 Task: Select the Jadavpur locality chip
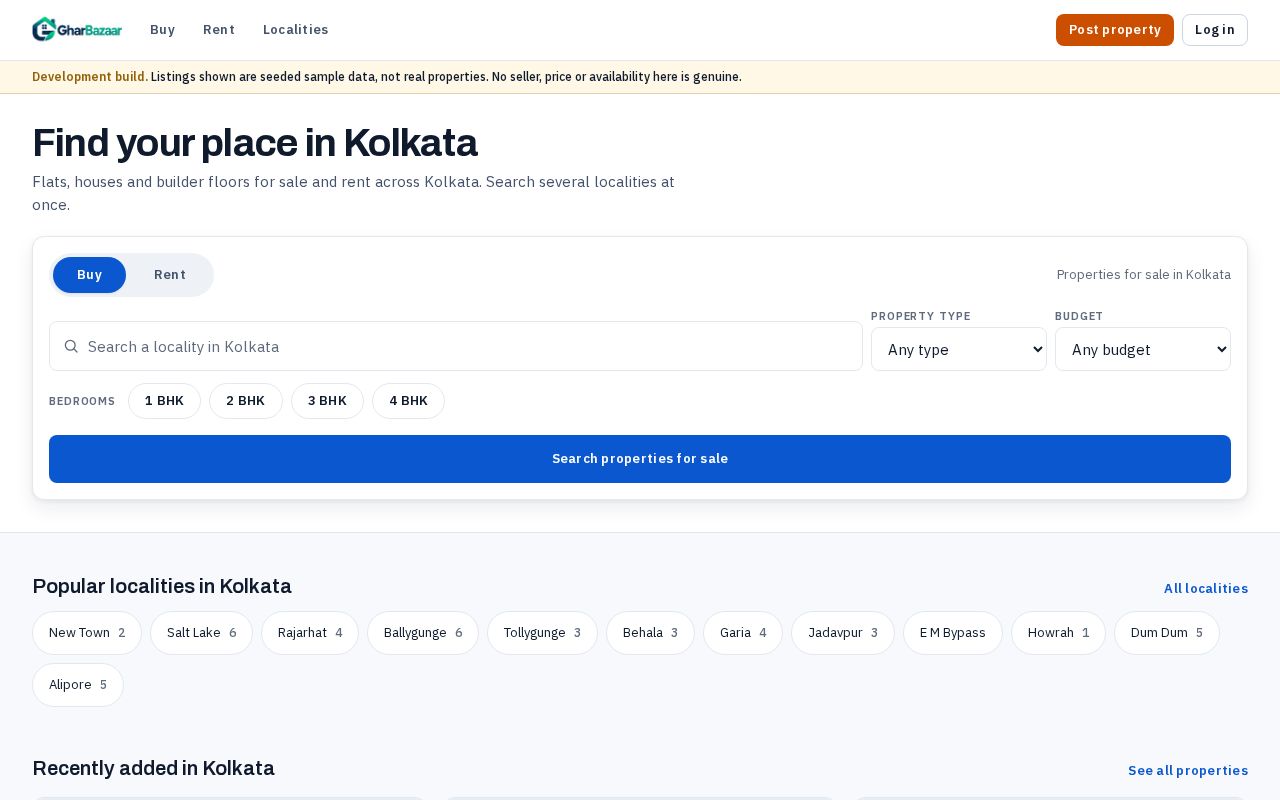[843, 633]
